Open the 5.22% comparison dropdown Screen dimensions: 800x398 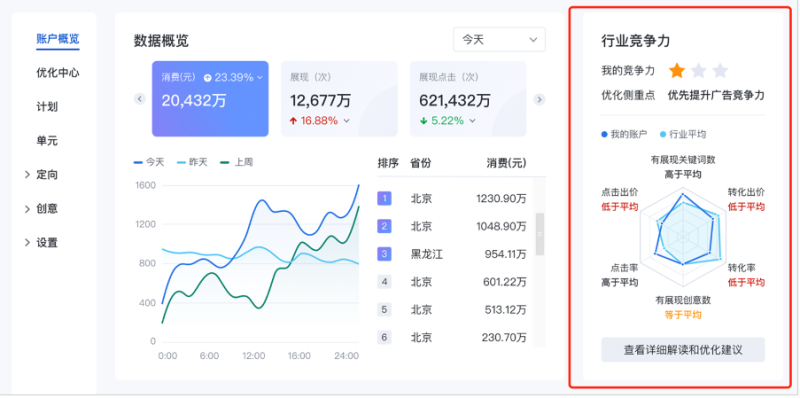pyautogui.click(x=472, y=121)
